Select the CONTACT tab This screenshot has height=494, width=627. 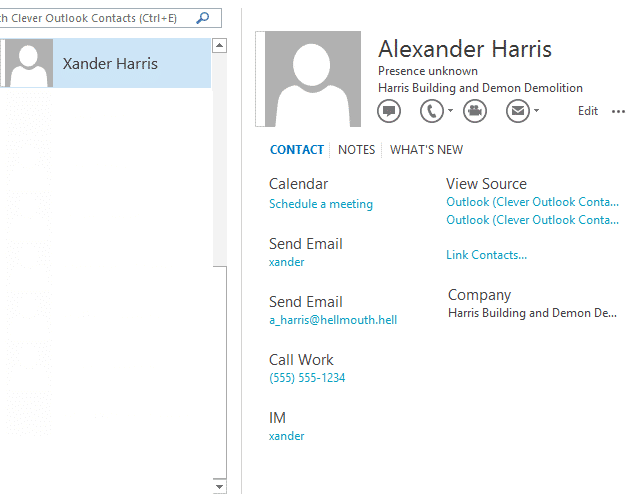296,150
